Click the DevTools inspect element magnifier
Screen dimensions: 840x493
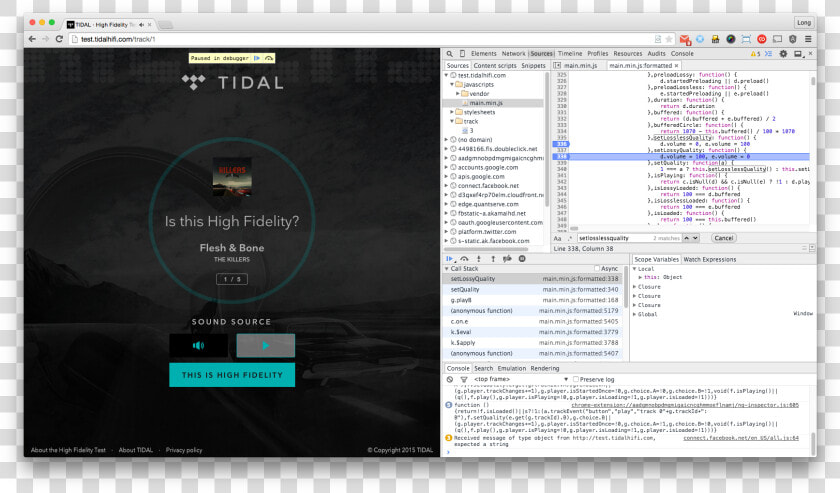450,54
